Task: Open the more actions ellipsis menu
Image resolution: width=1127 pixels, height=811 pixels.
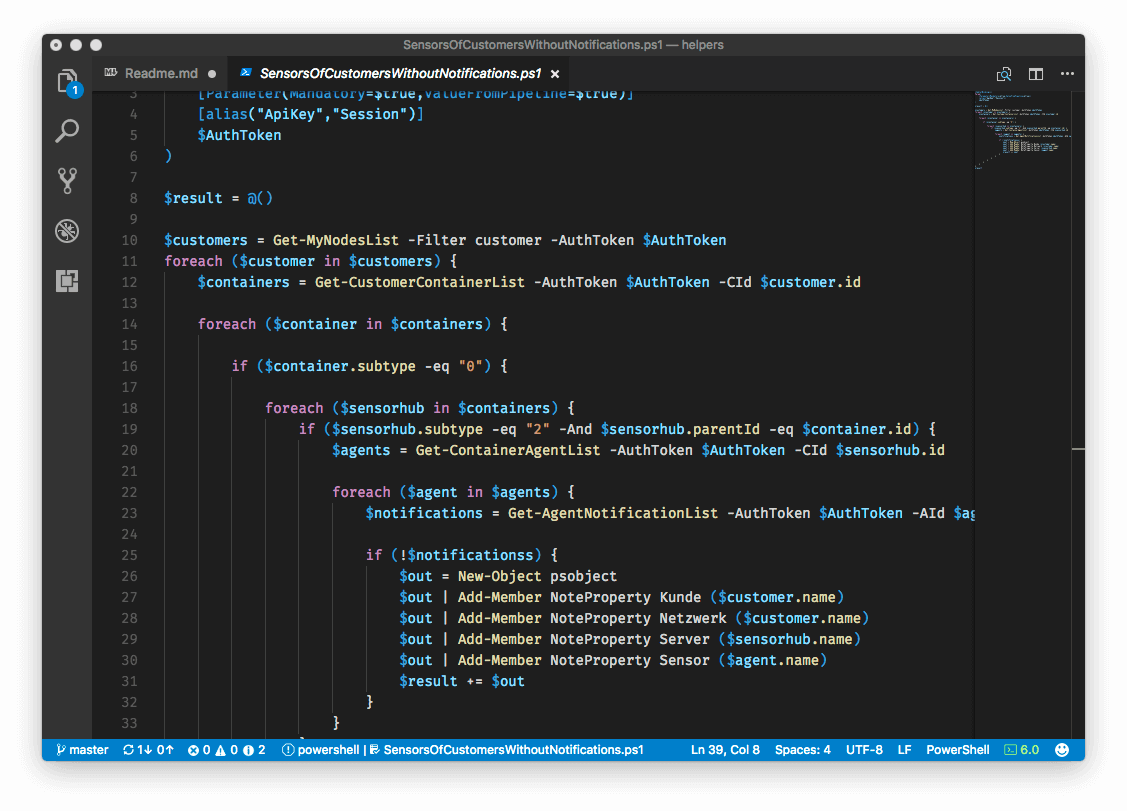Action: 1067,74
